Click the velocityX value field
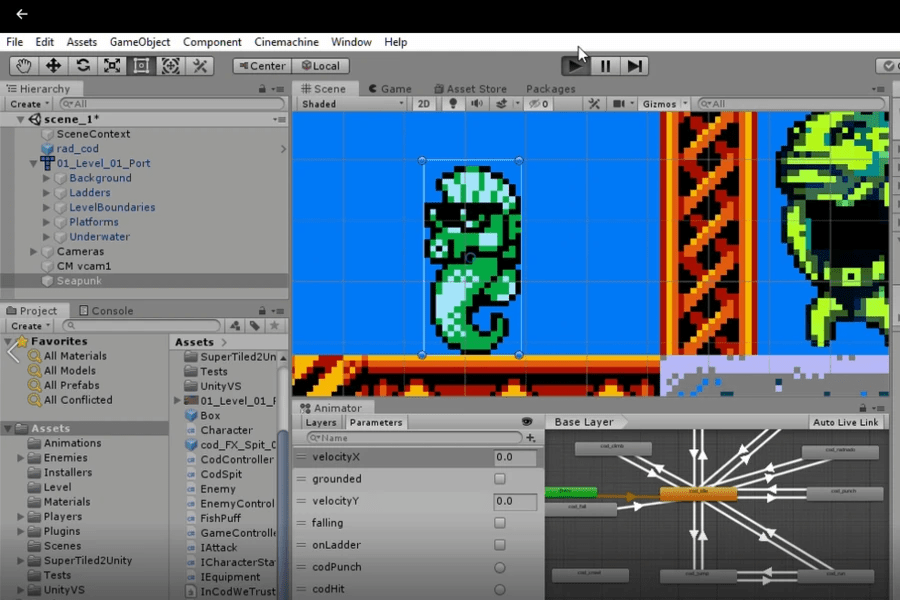 515,457
